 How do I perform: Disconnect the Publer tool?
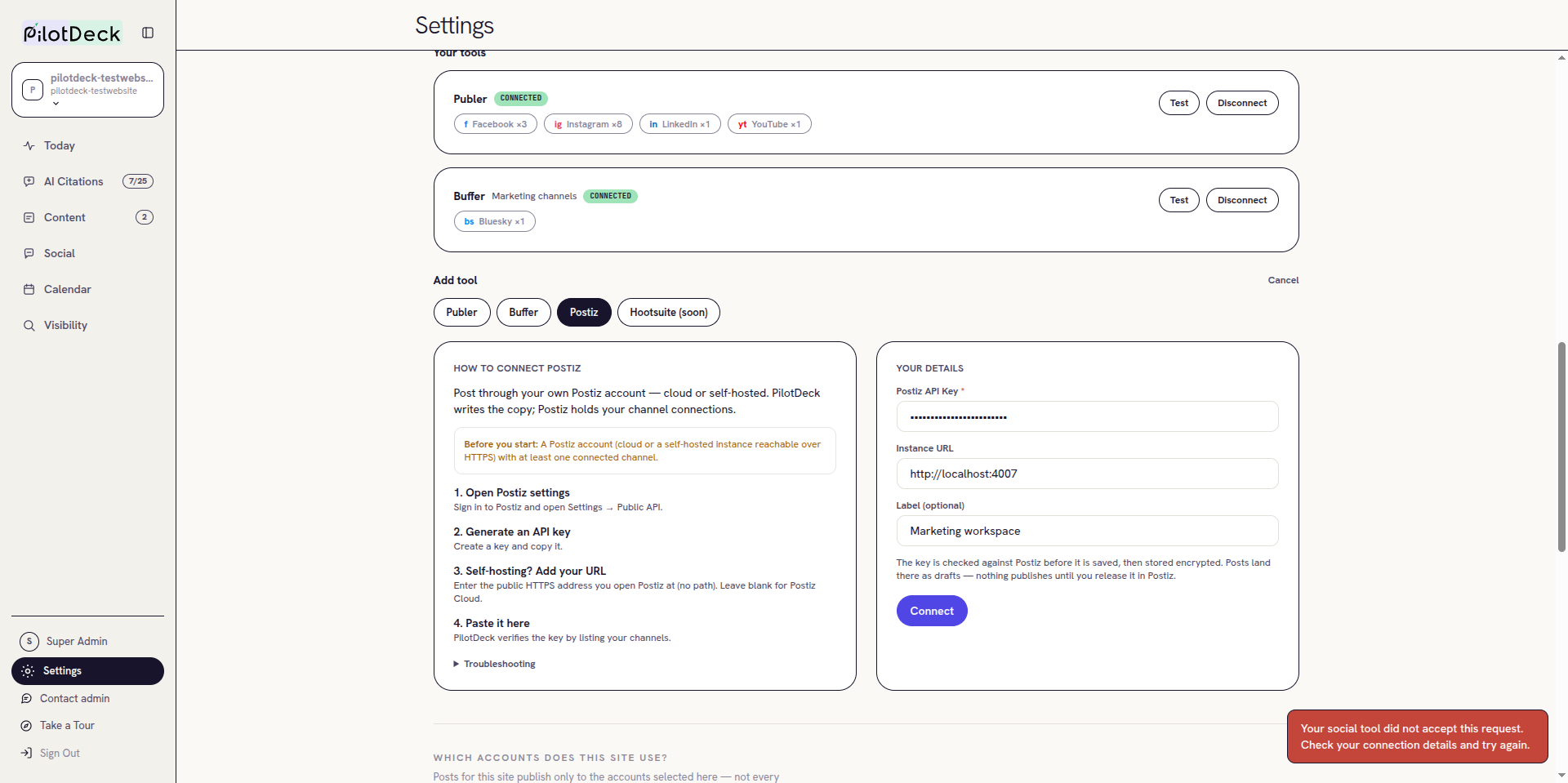[1242, 103]
